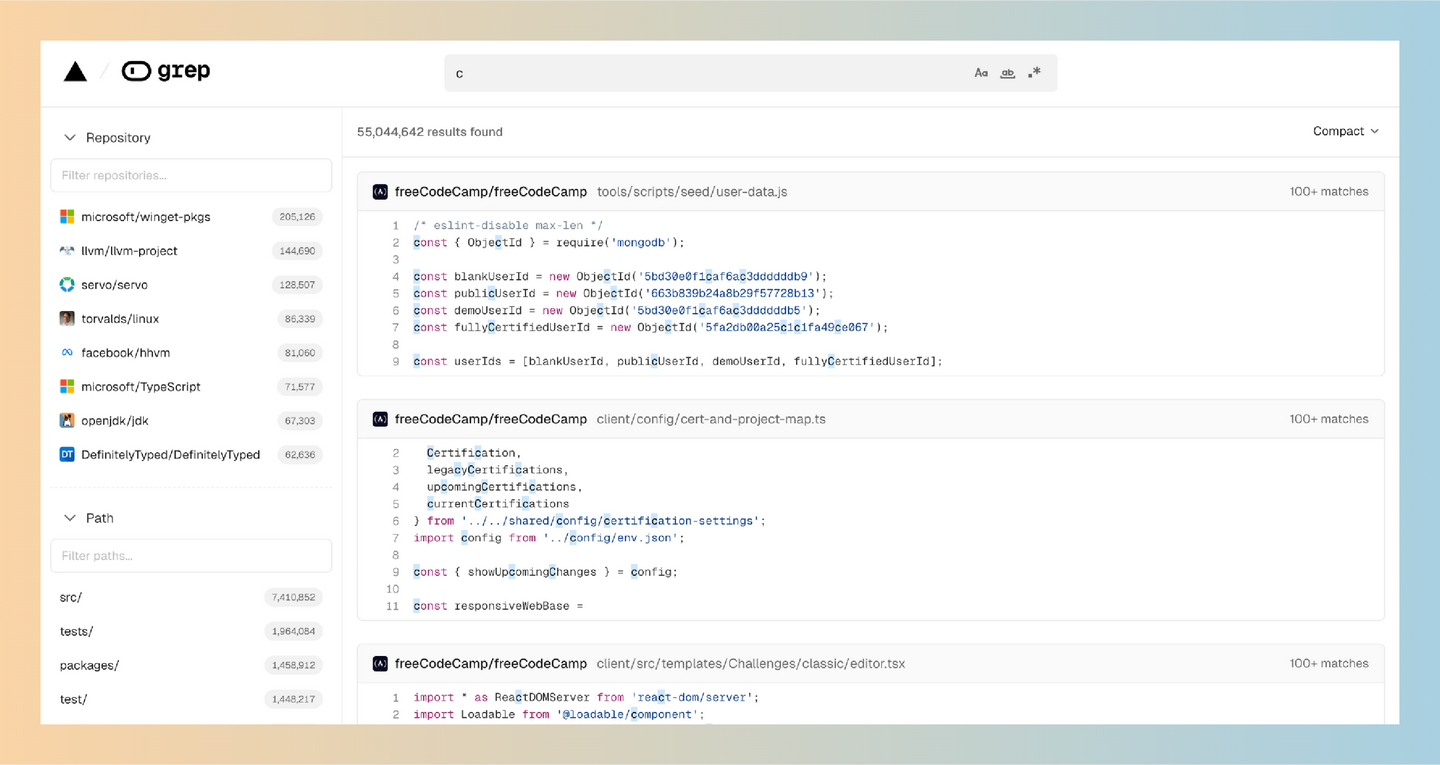Click the facebook/hhvm Meta icon
This screenshot has height=765, width=1440.
click(67, 353)
